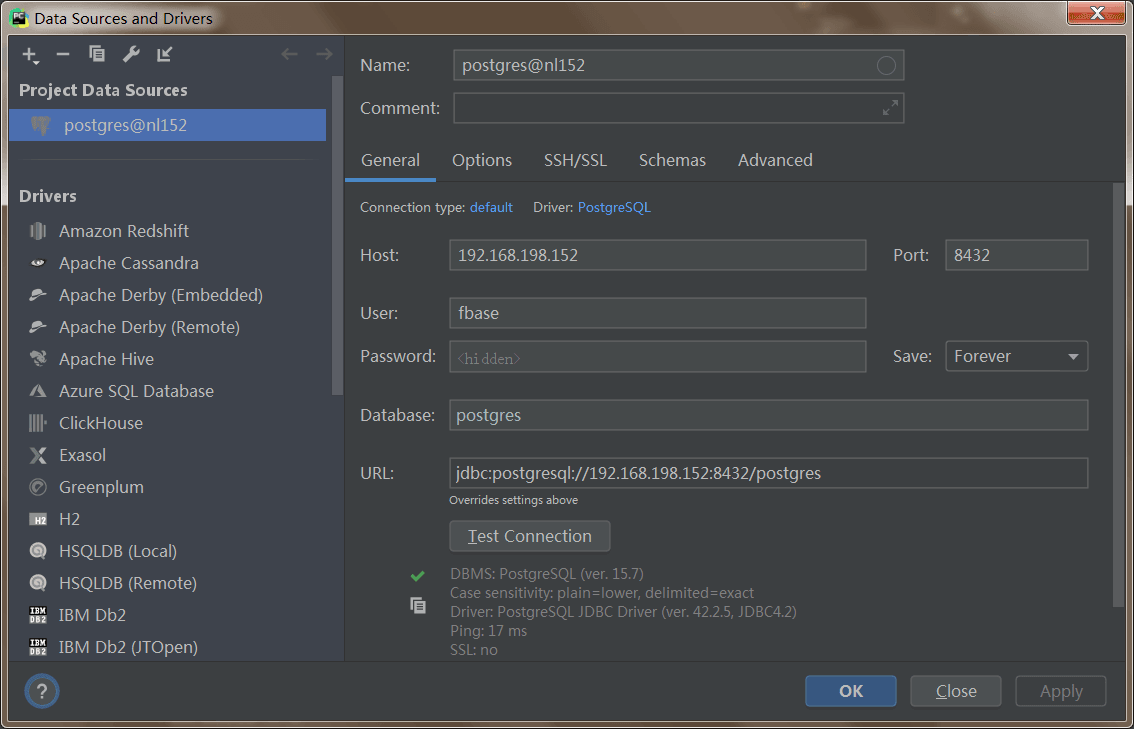Screen dimensions: 1134x729
Task: Navigate back with left arrow
Action: click(289, 54)
